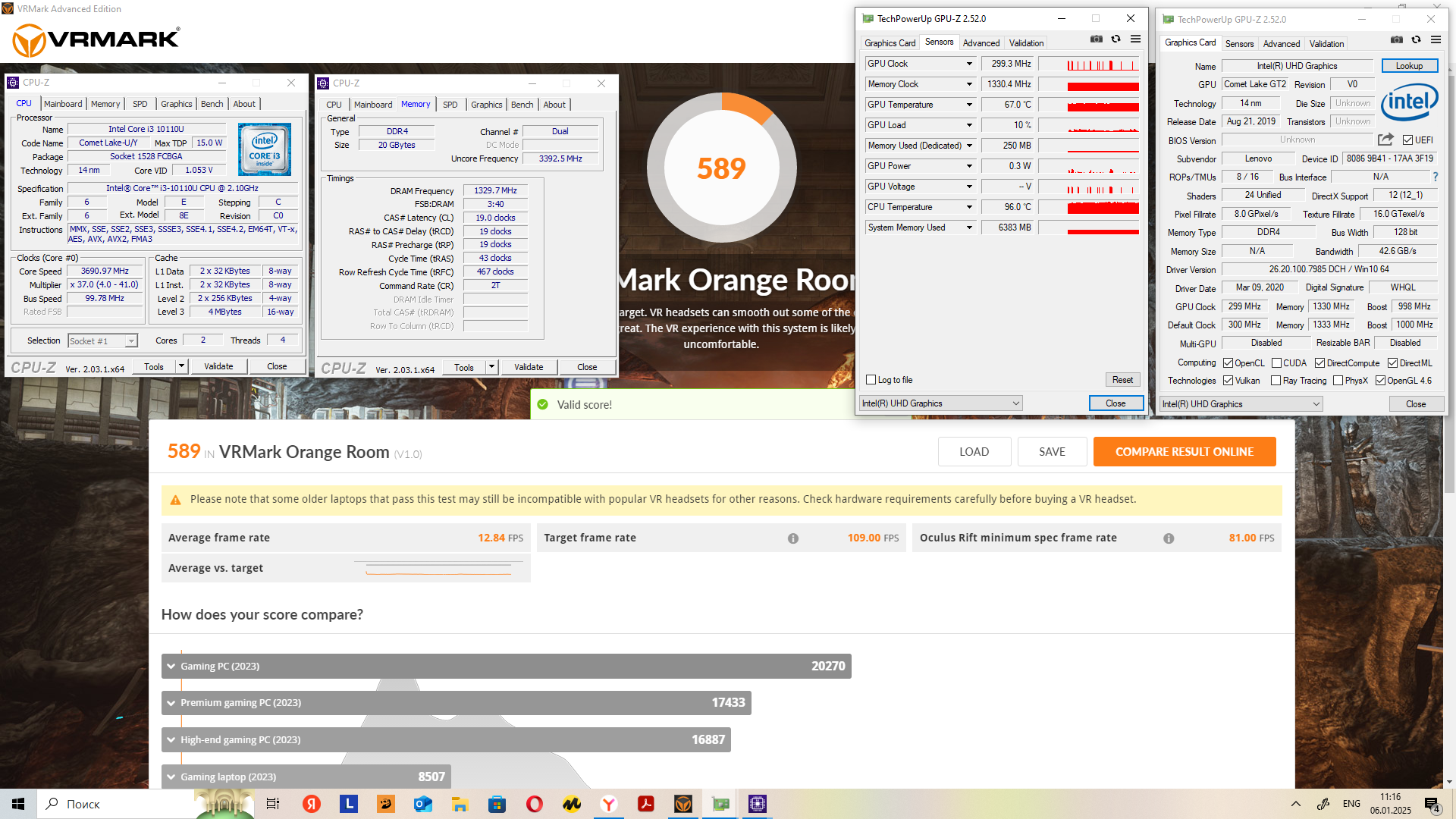Click the Lookup button in GPU-Z

coord(1409,66)
